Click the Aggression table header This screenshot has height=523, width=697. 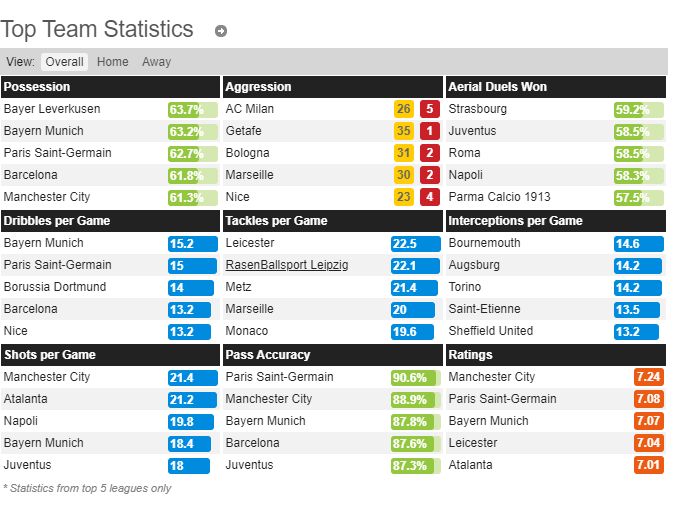tap(332, 87)
